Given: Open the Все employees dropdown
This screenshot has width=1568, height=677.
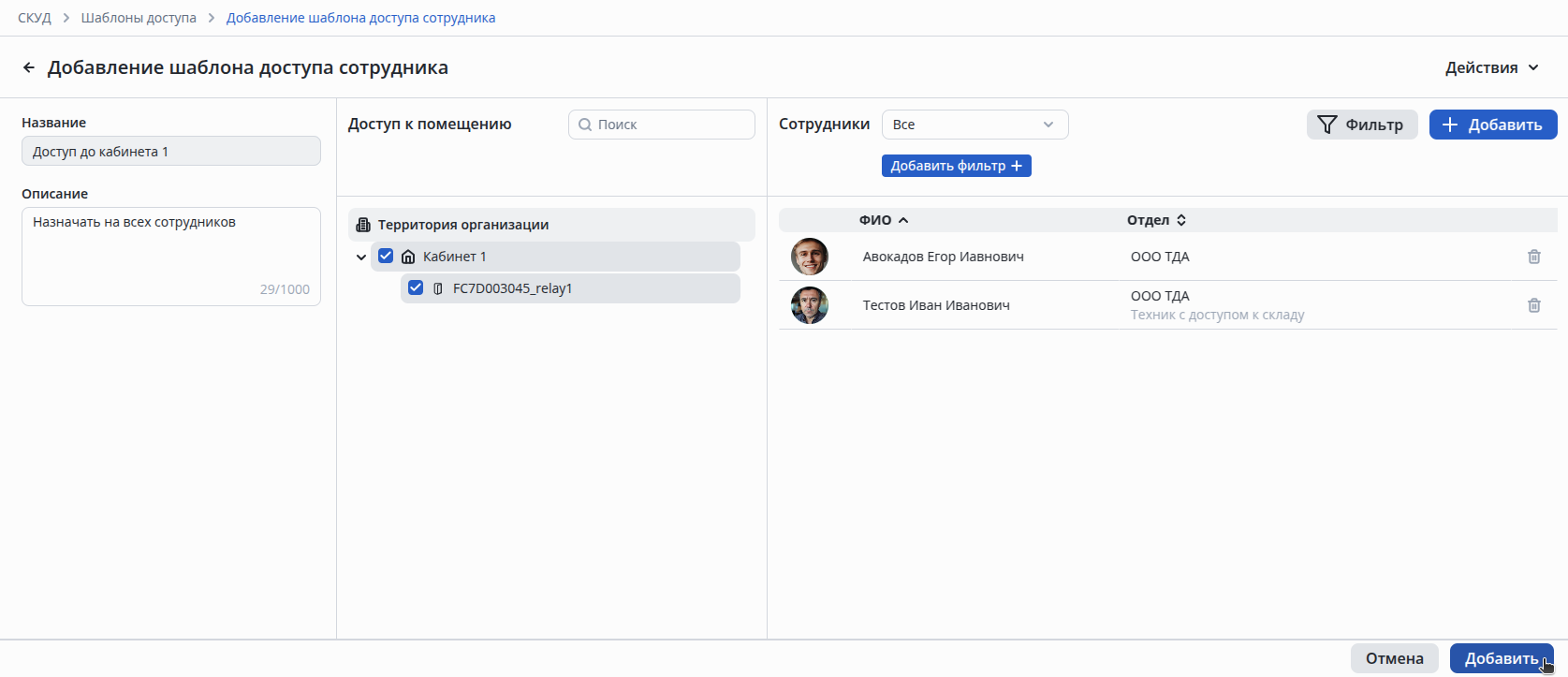Looking at the screenshot, I should coord(974,125).
